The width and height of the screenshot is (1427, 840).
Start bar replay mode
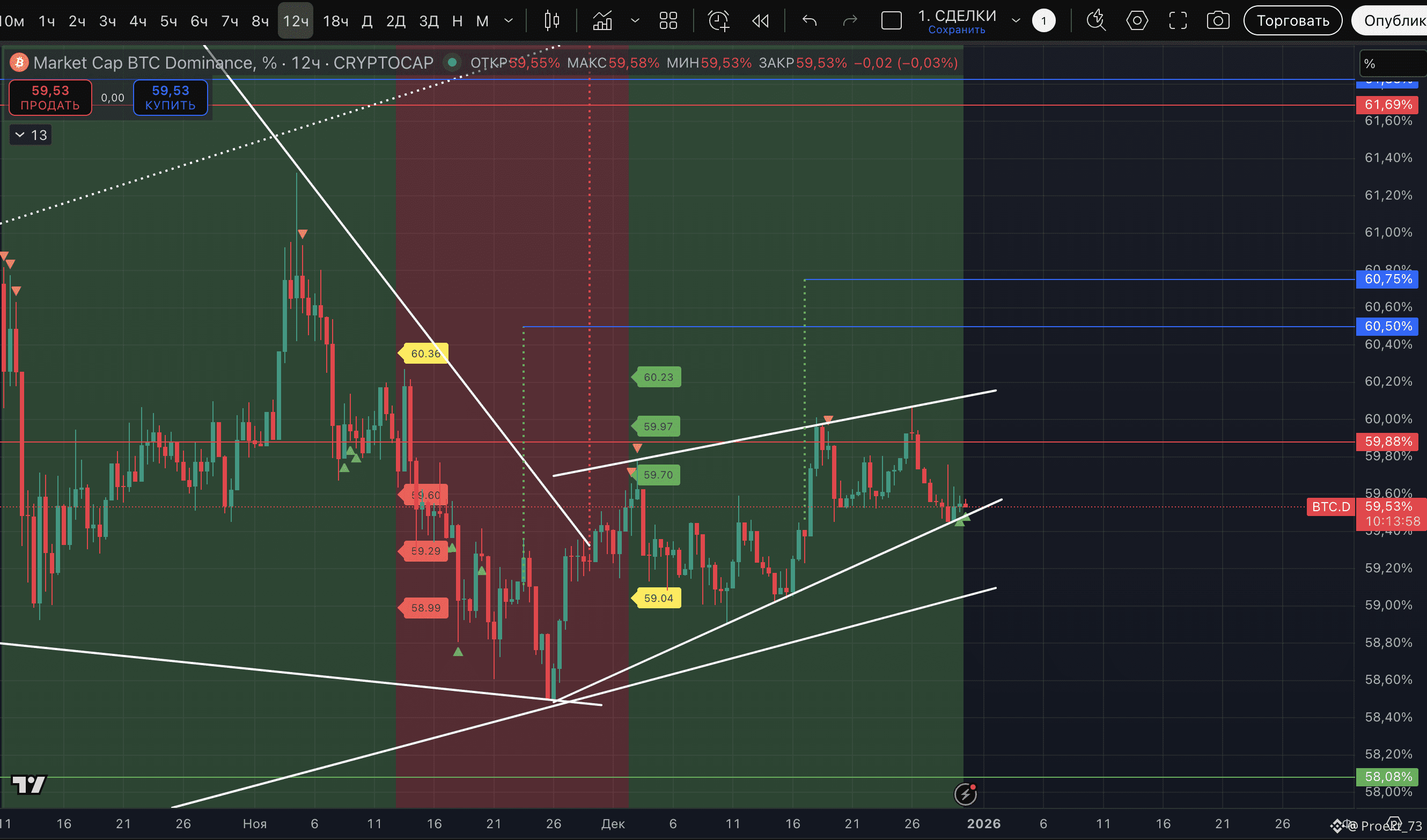point(760,21)
